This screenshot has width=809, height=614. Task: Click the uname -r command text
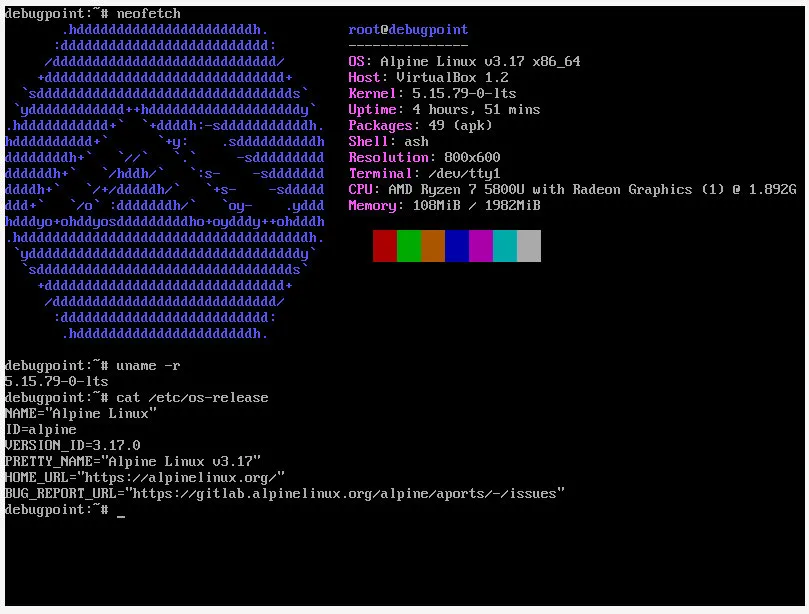(149, 365)
